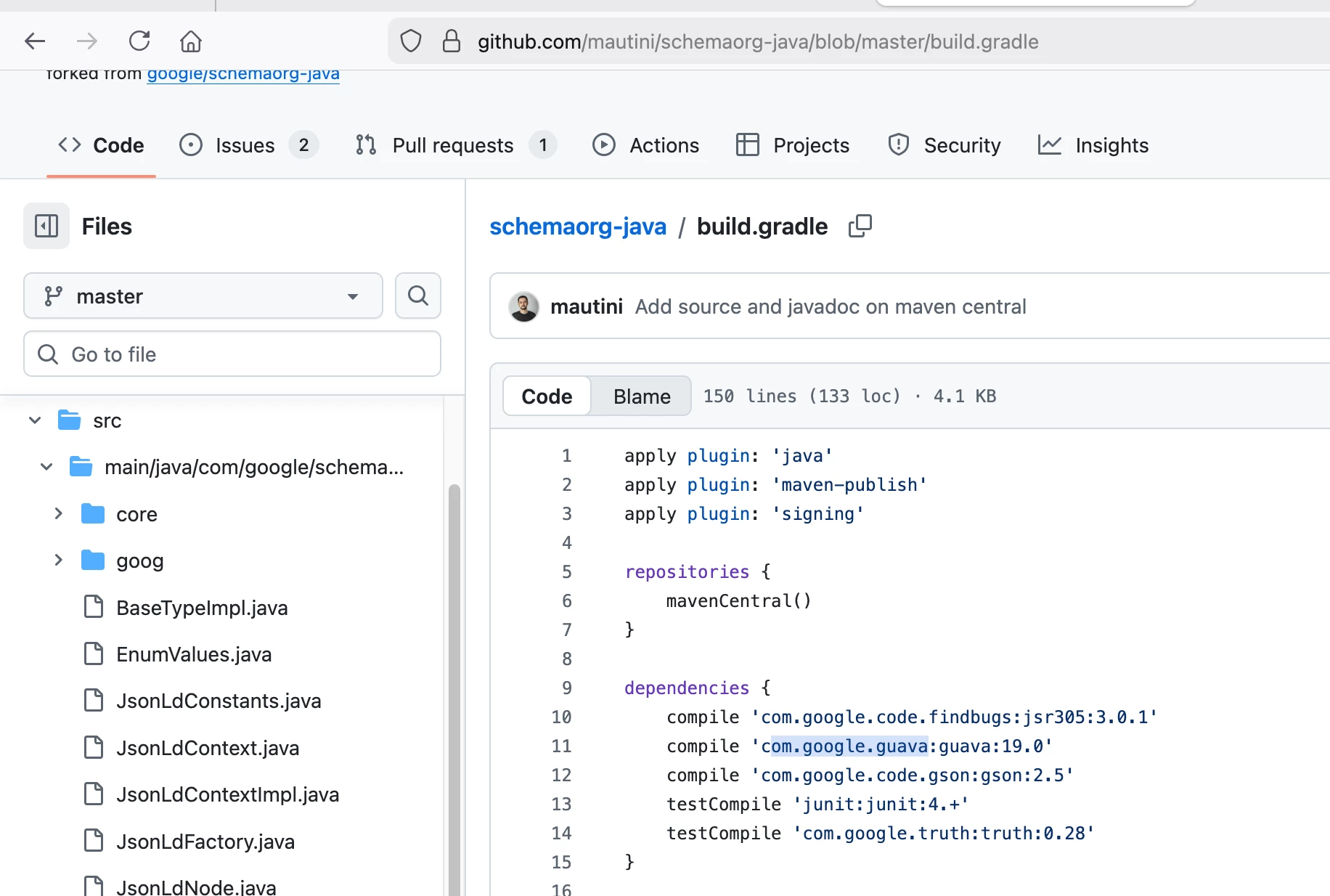Click the src folder icon
Image resolution: width=1330 pixels, height=896 pixels.
69,420
